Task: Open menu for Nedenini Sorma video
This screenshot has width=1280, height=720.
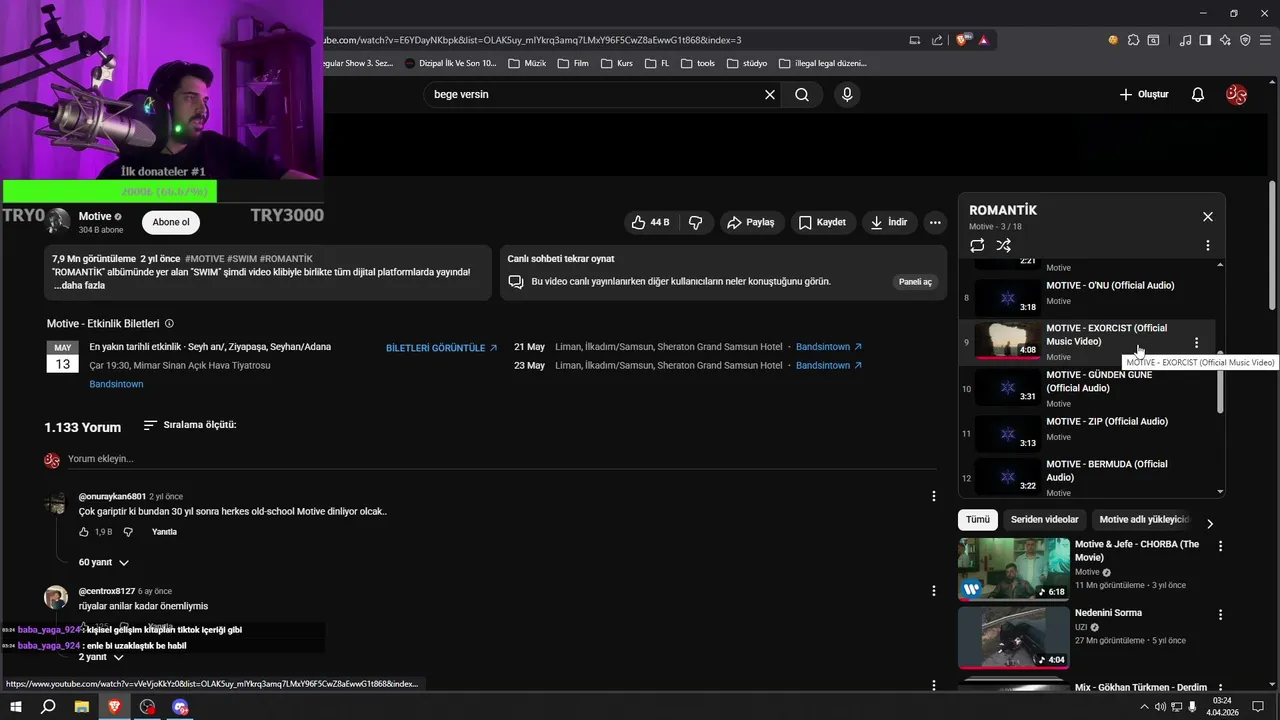Action: coord(1220,615)
